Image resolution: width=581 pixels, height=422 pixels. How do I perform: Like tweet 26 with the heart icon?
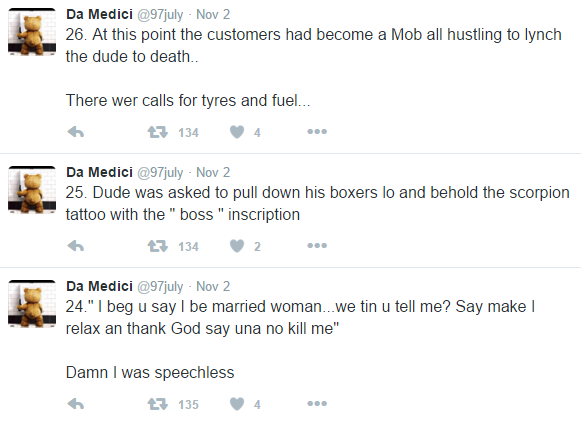point(237,132)
